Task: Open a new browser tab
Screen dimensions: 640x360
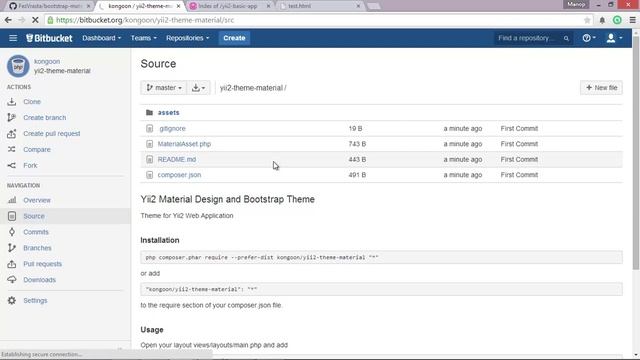Action: pos(373,6)
